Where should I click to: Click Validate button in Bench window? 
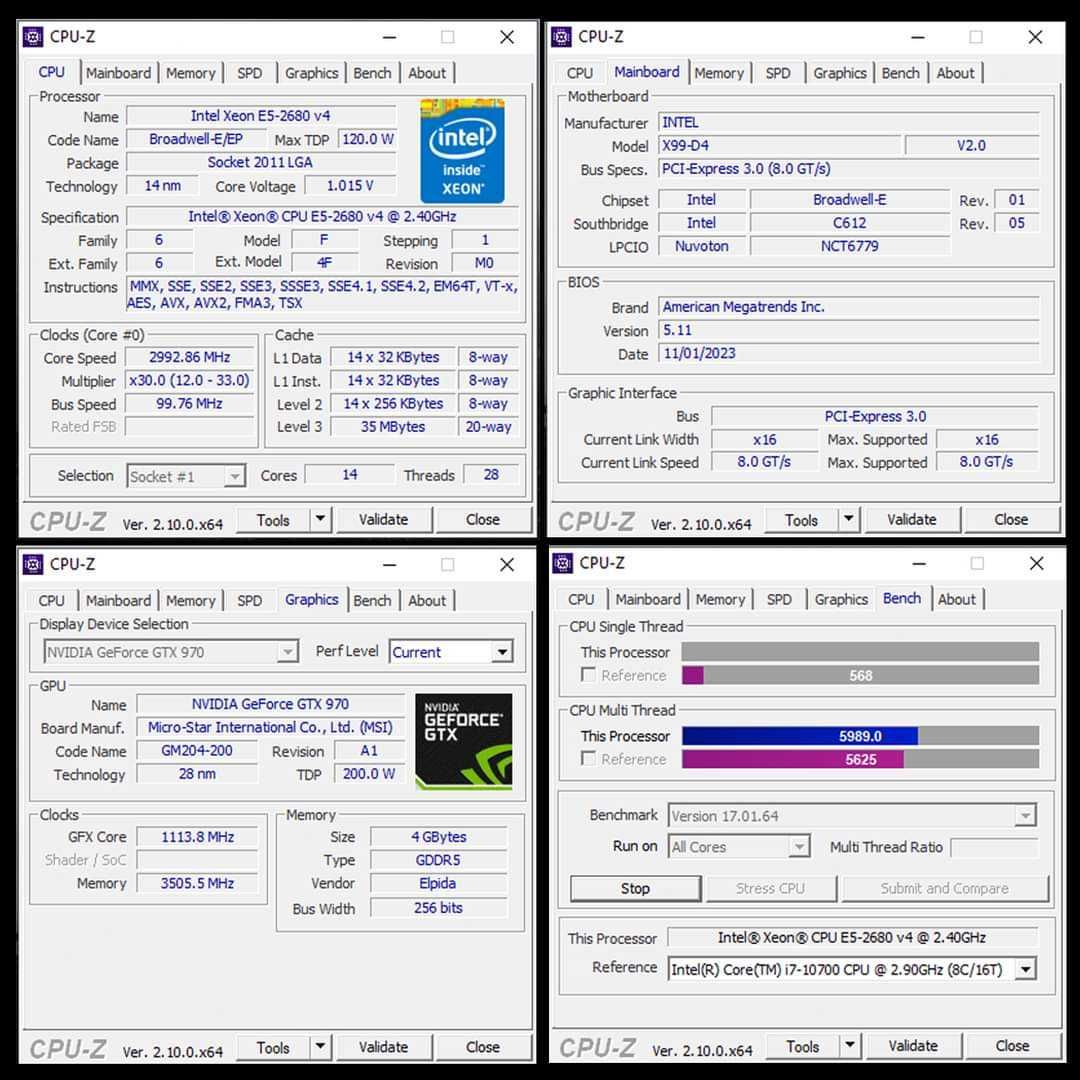913,1046
